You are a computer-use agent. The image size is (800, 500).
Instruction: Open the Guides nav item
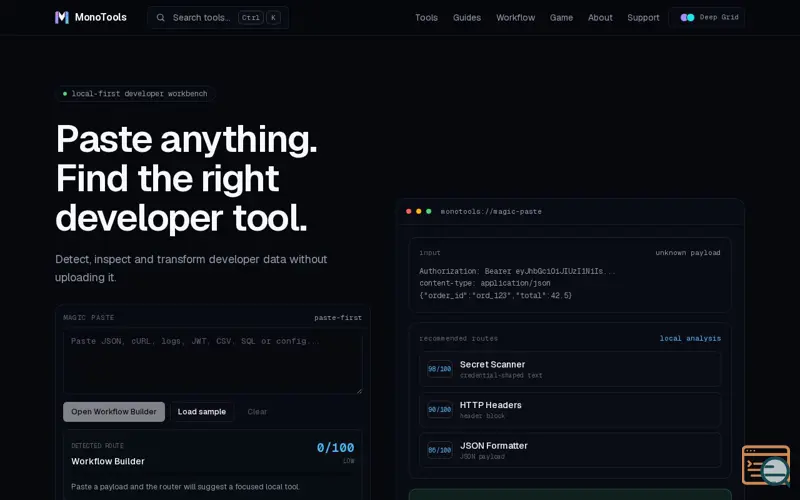pyautogui.click(x=467, y=17)
